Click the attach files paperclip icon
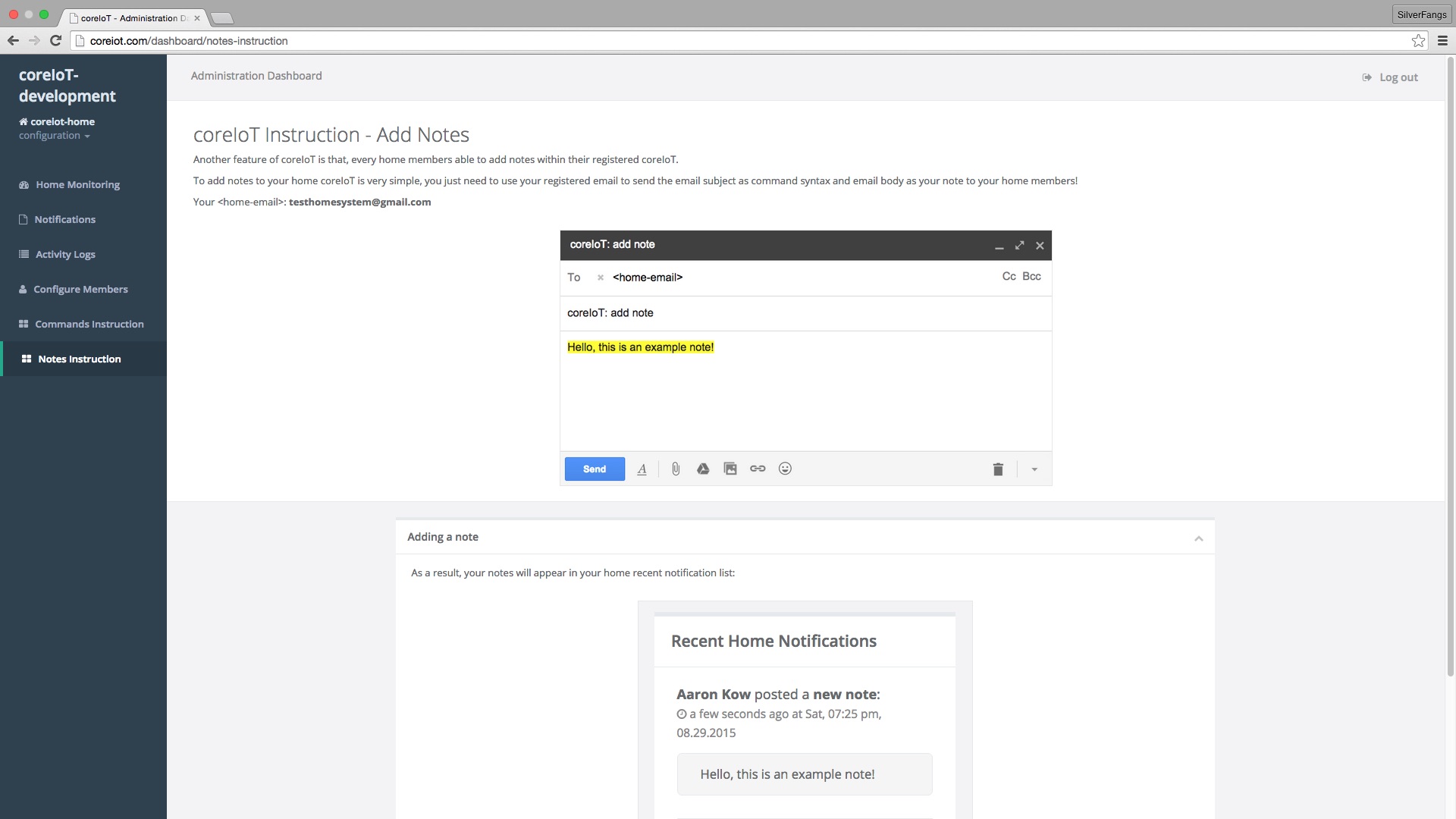This screenshot has width=1456, height=819. (676, 469)
